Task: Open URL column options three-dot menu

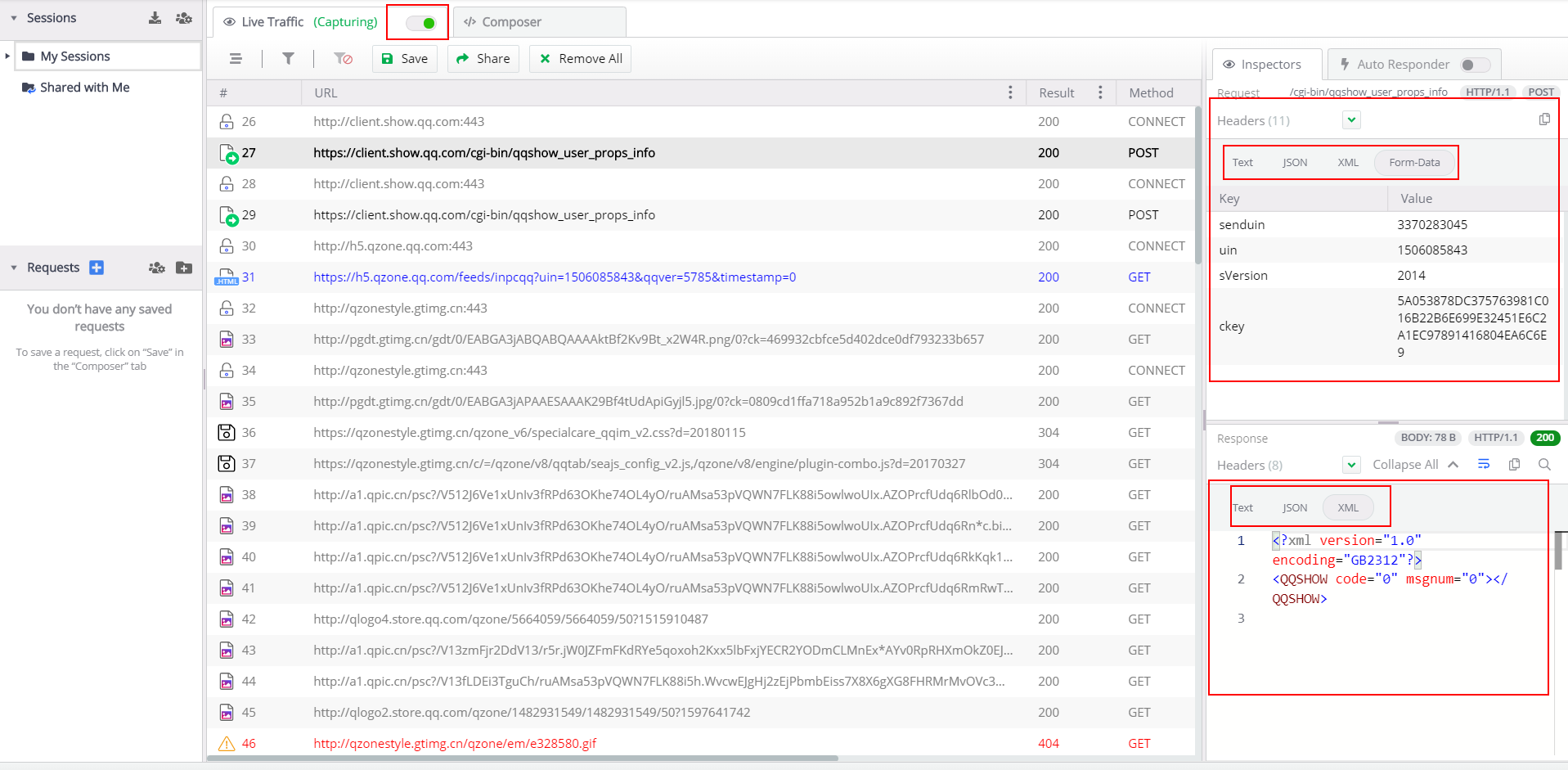Action: [x=1010, y=92]
